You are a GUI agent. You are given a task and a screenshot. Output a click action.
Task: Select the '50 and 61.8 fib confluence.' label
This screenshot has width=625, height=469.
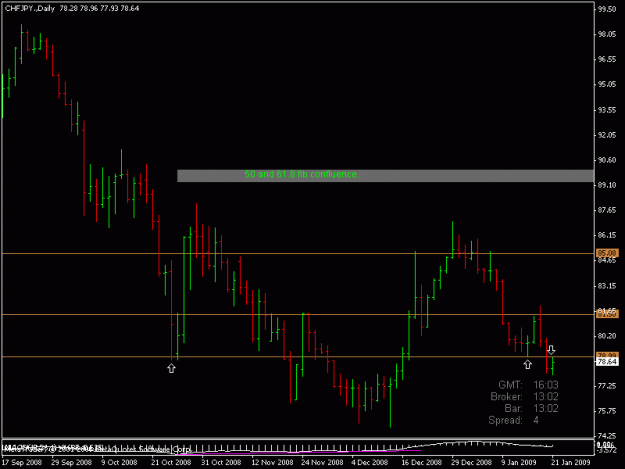[301, 175]
